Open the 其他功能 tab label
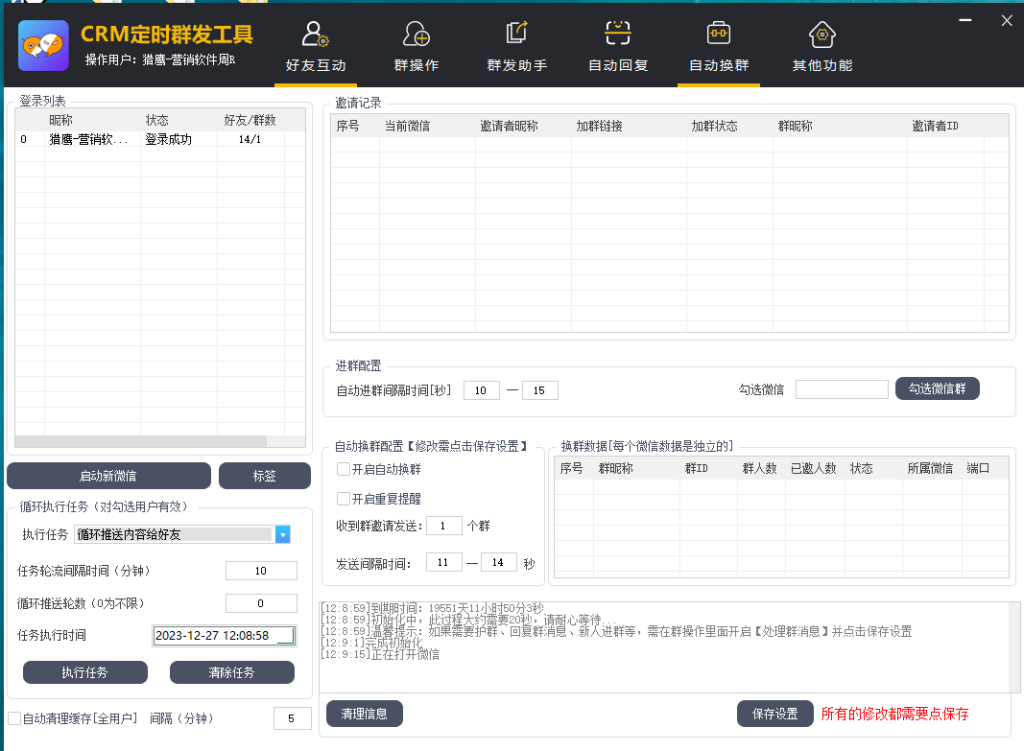 click(x=822, y=66)
